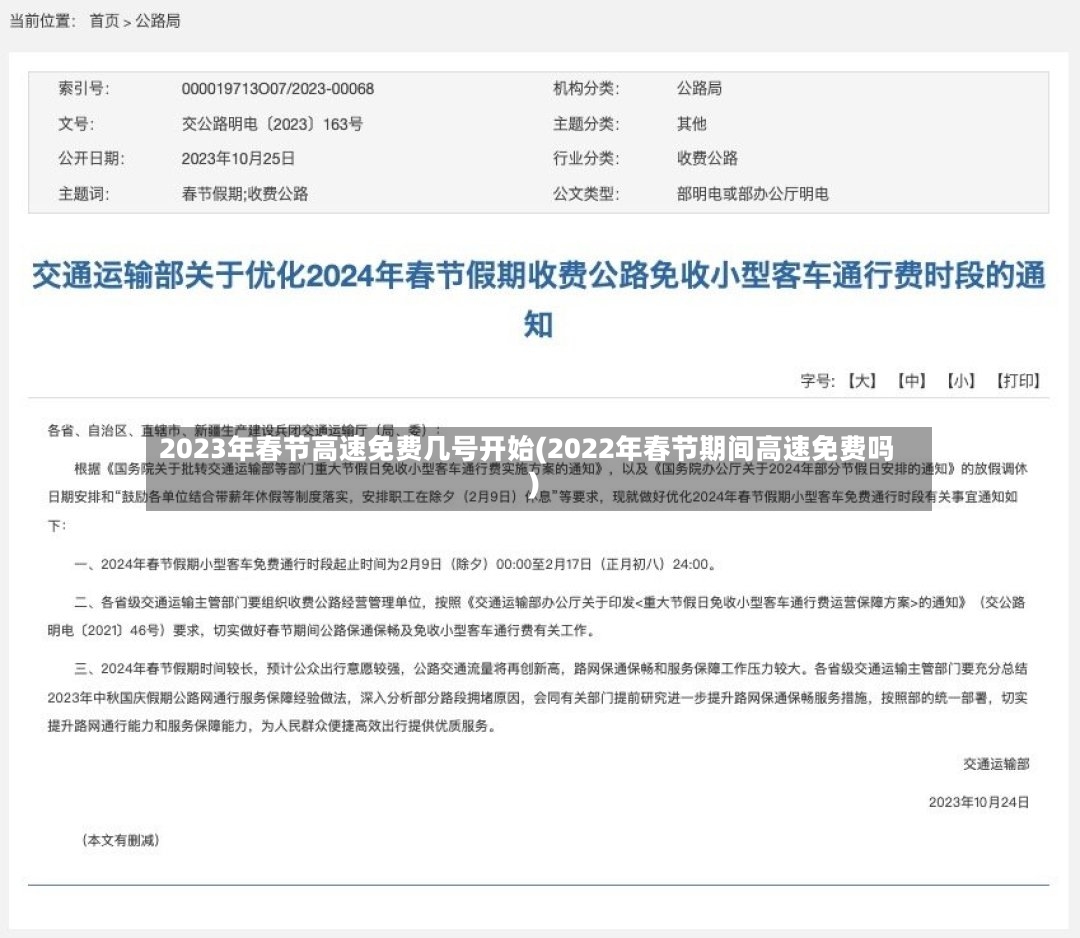Select document number 交公路明电〔2023〕163号
This screenshot has width=1080, height=938.
(272, 124)
